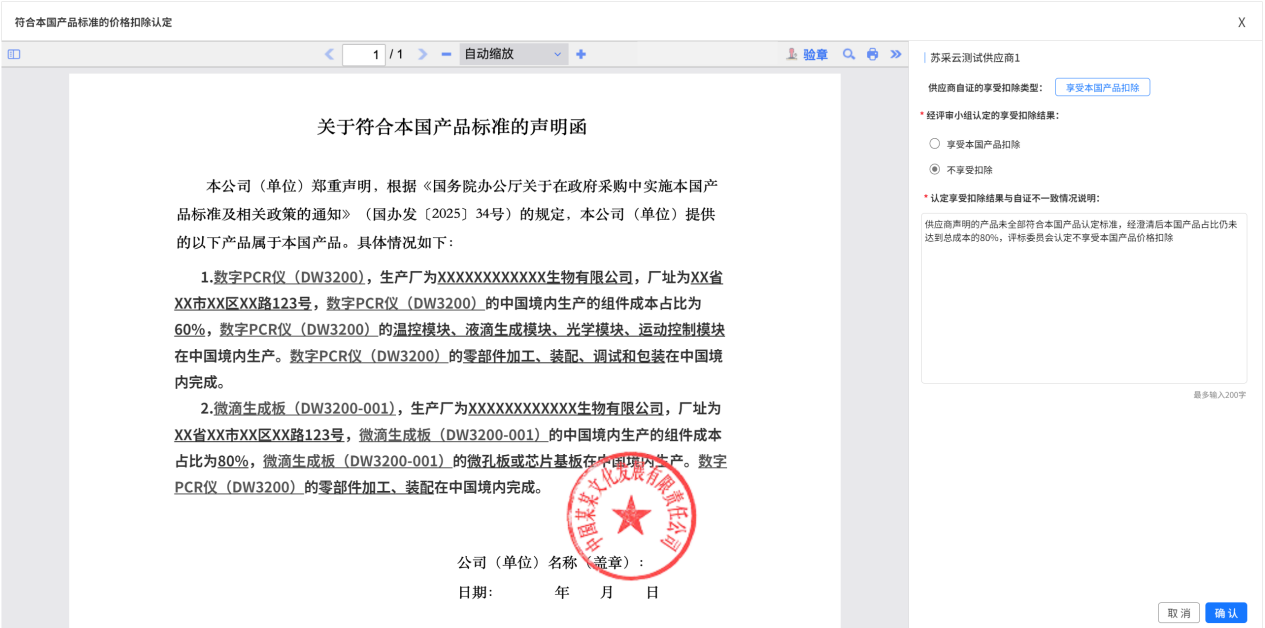Toggle the PDF sidebar panel icon
Screen dimensions: 1265x628
pos(14,54)
